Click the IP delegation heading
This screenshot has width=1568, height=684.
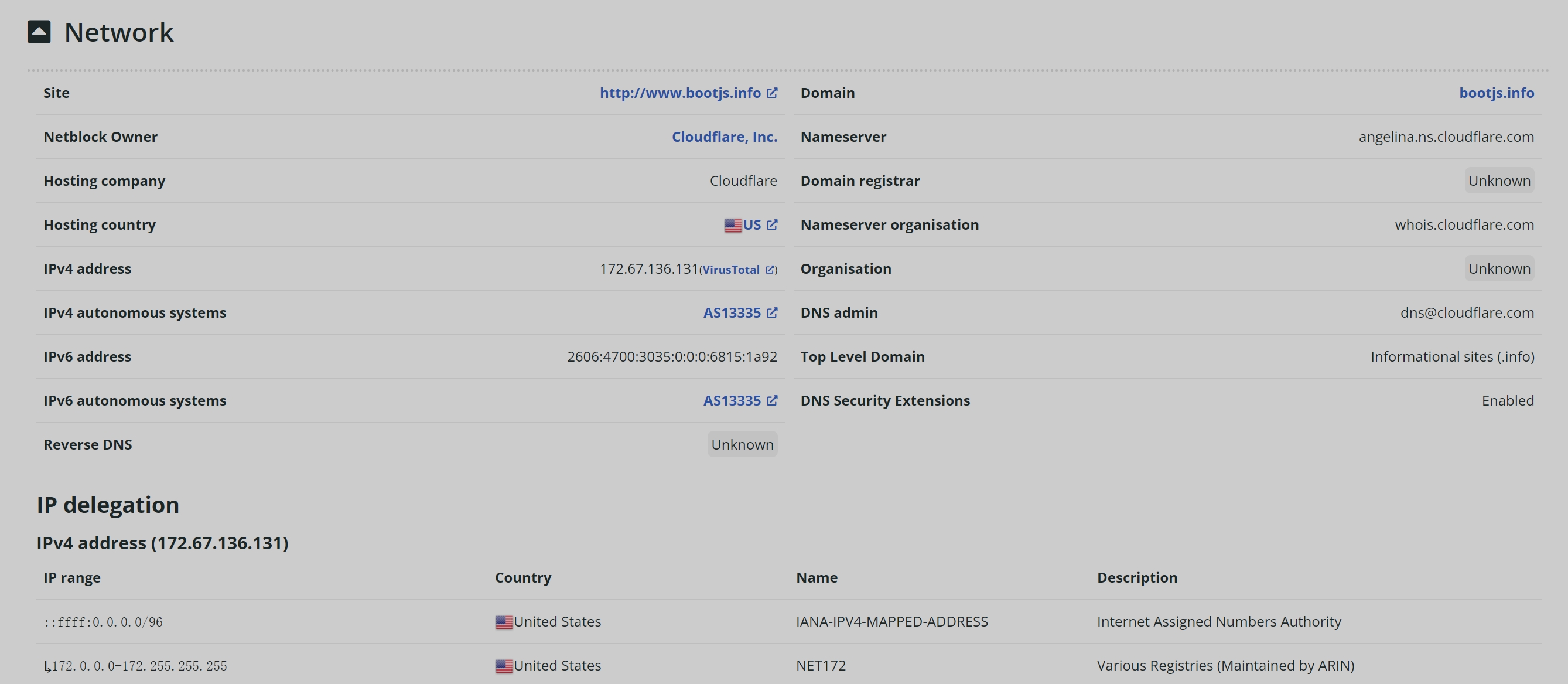108,505
